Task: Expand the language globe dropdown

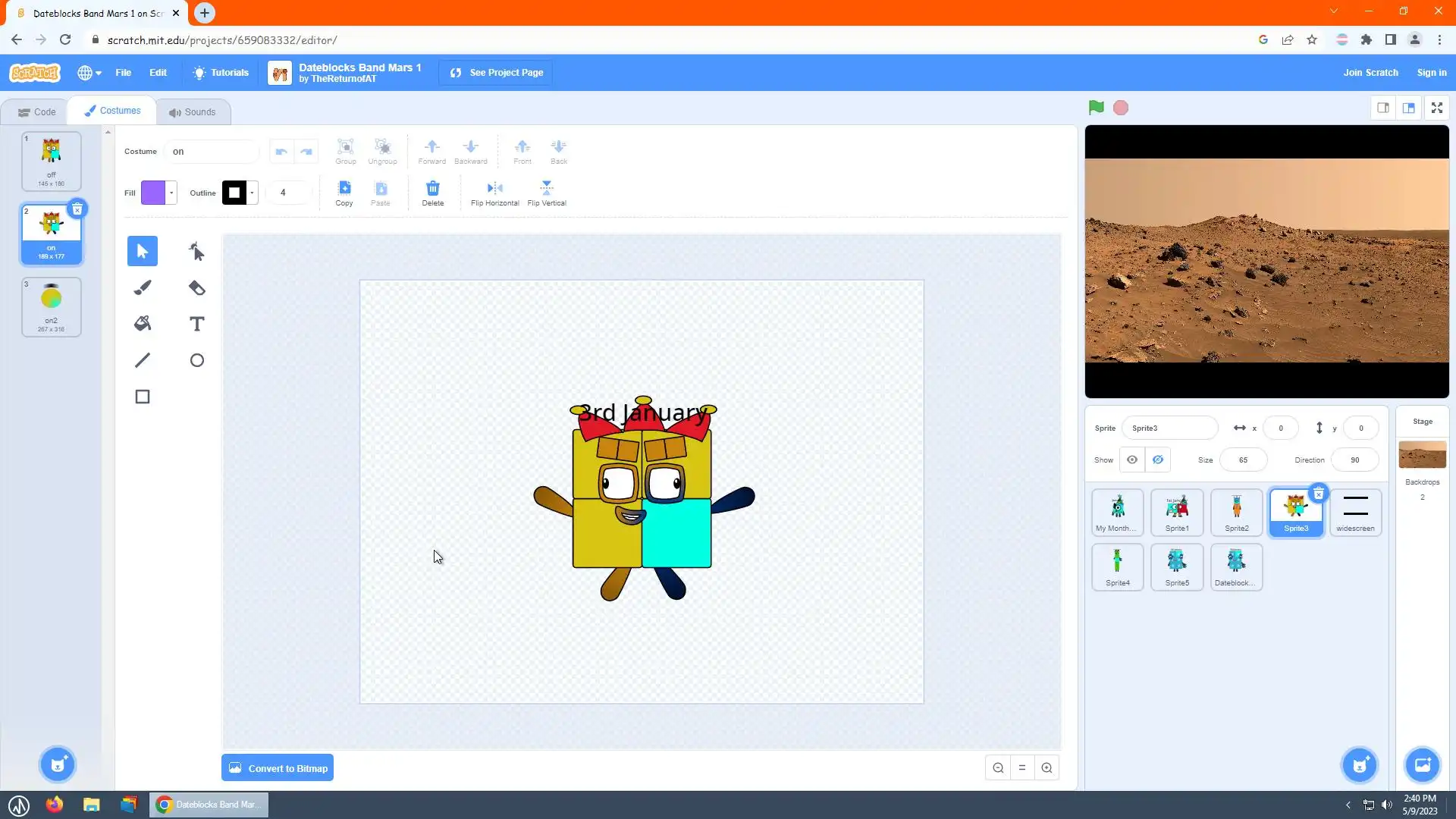Action: pyautogui.click(x=89, y=73)
